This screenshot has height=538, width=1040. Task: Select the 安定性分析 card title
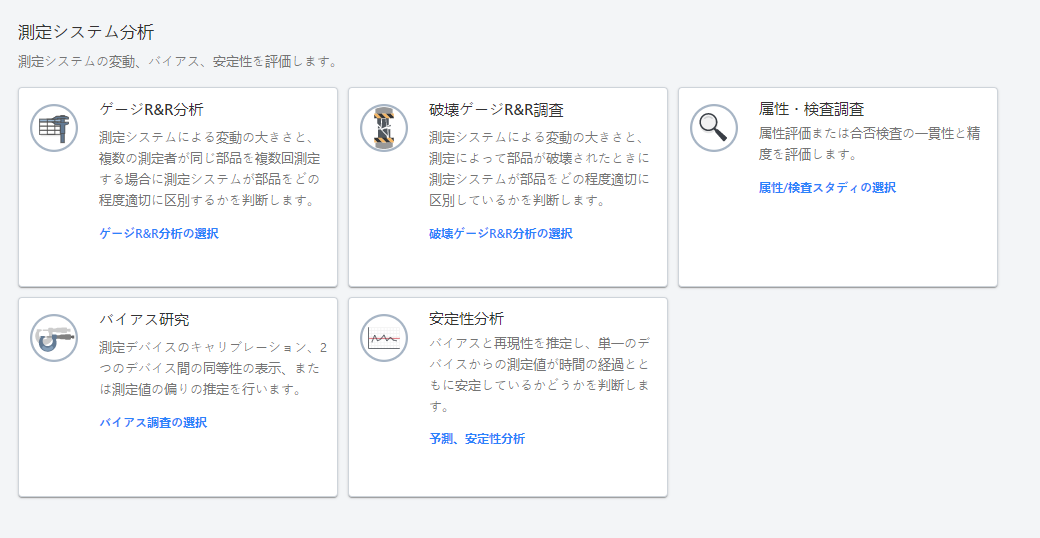[466, 319]
